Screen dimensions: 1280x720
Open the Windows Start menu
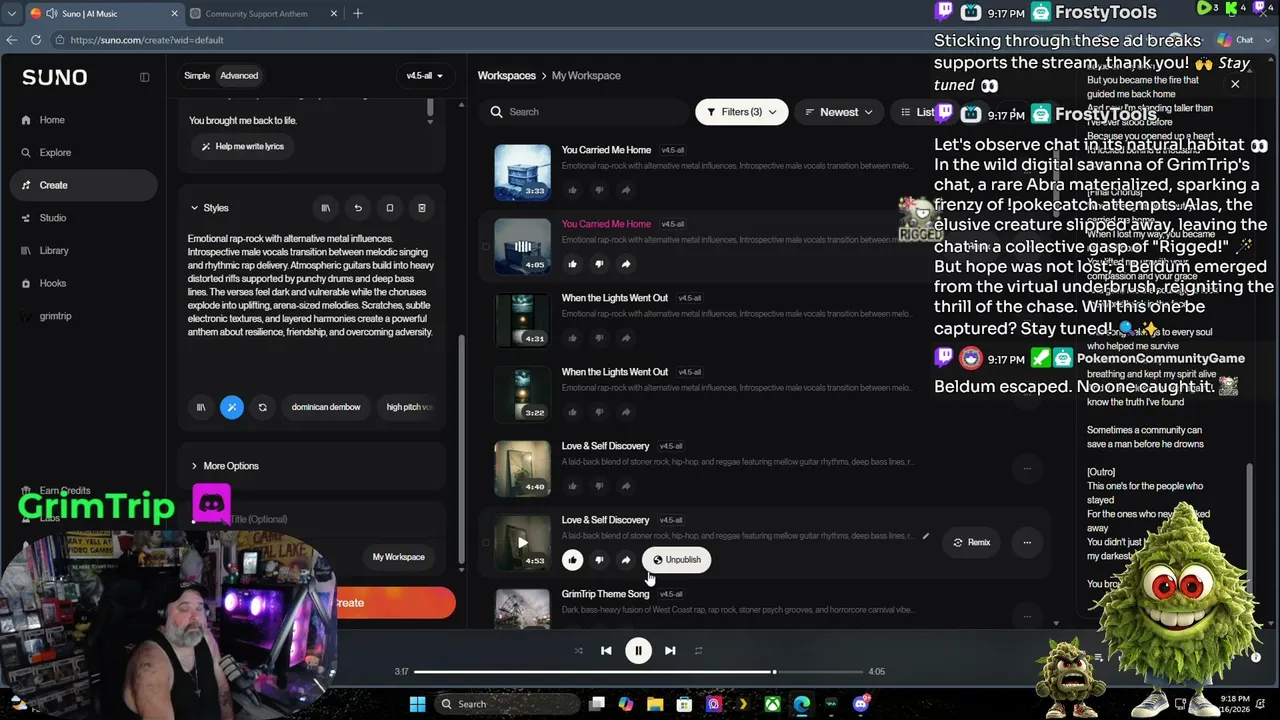[417, 704]
